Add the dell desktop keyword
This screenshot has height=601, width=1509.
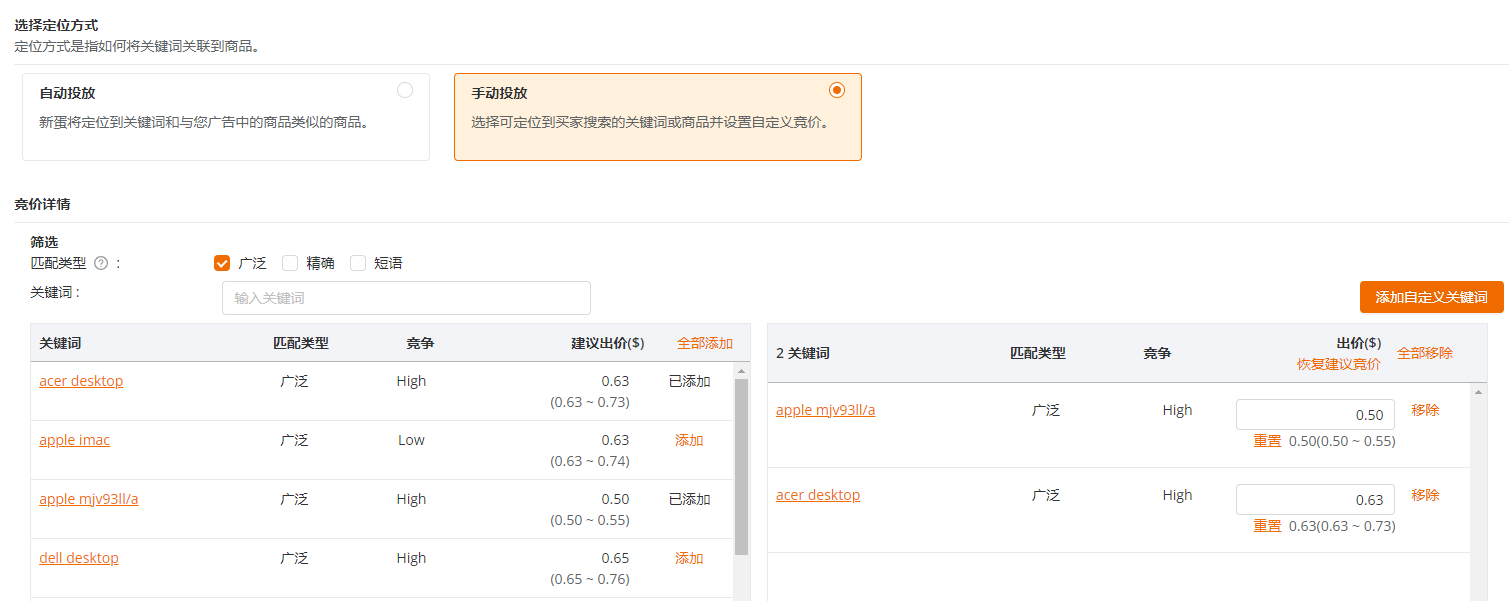point(689,558)
